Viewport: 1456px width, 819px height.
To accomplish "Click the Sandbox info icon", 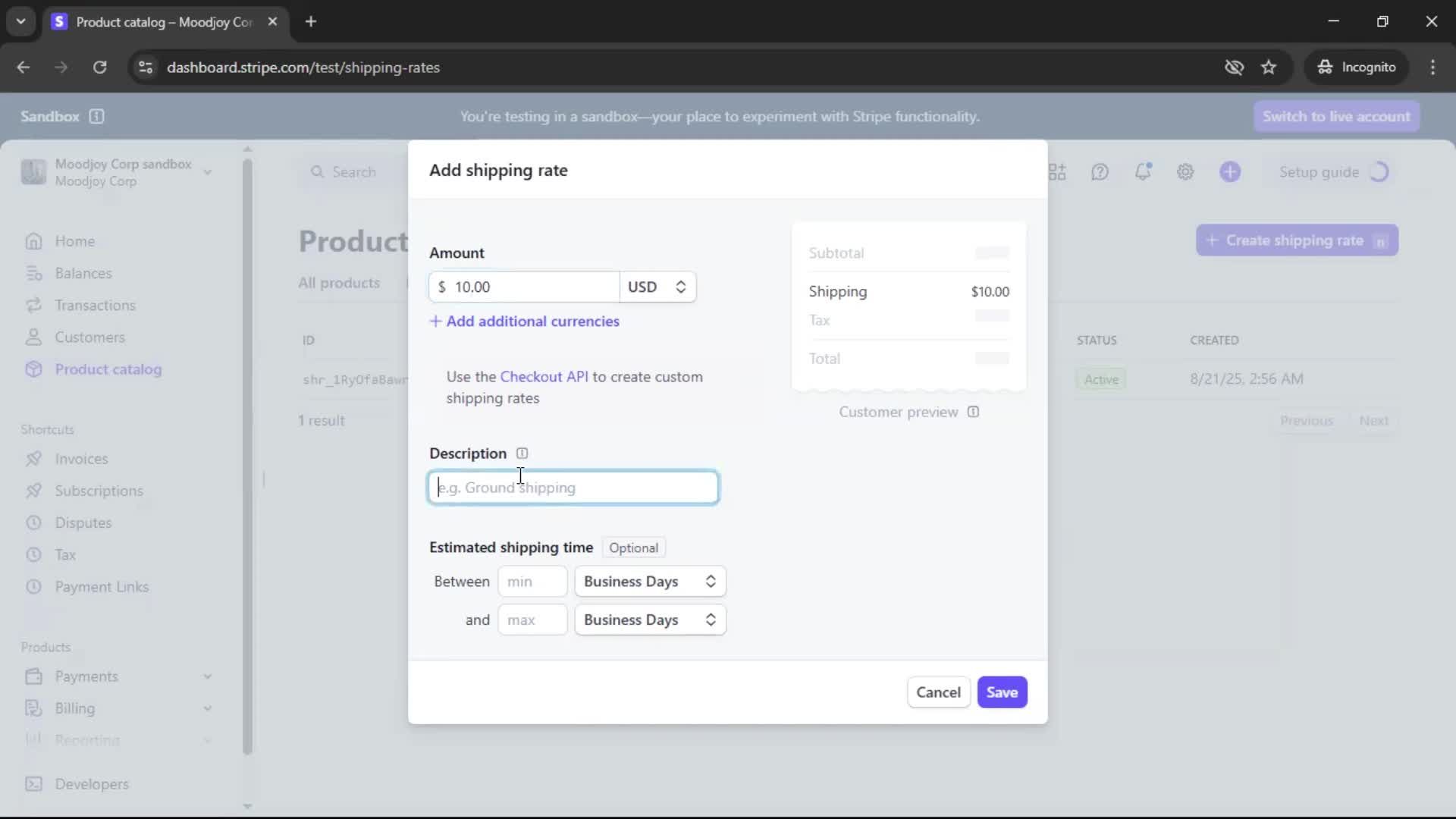I will pyautogui.click(x=96, y=116).
